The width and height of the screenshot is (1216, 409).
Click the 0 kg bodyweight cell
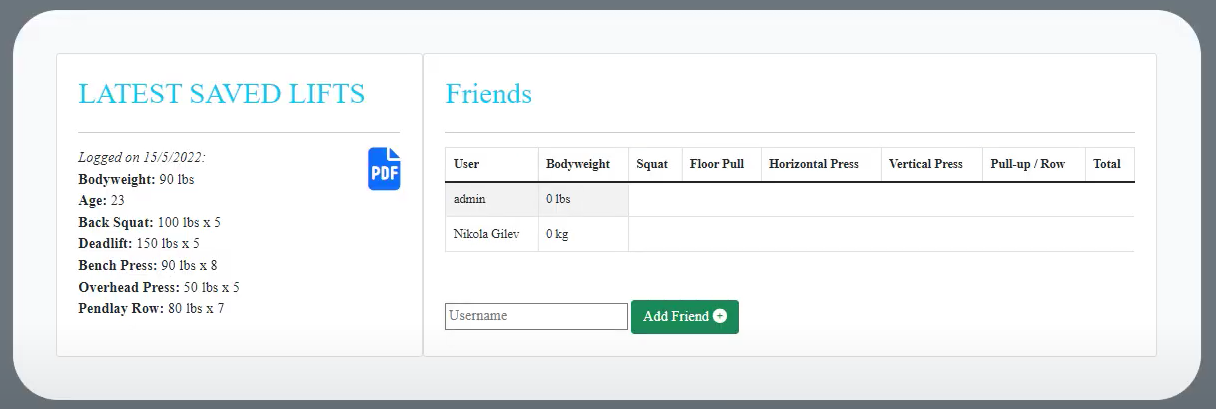pos(583,234)
